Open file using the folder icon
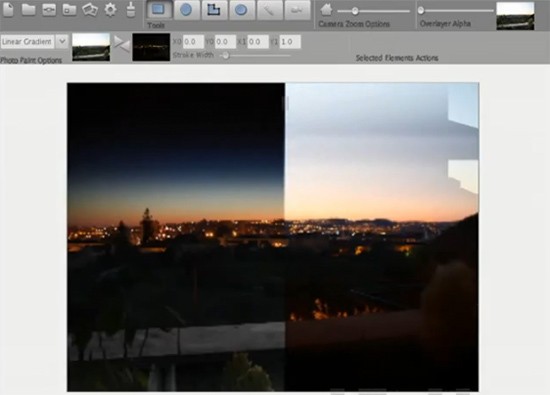The height and width of the screenshot is (395, 550). coord(28,9)
